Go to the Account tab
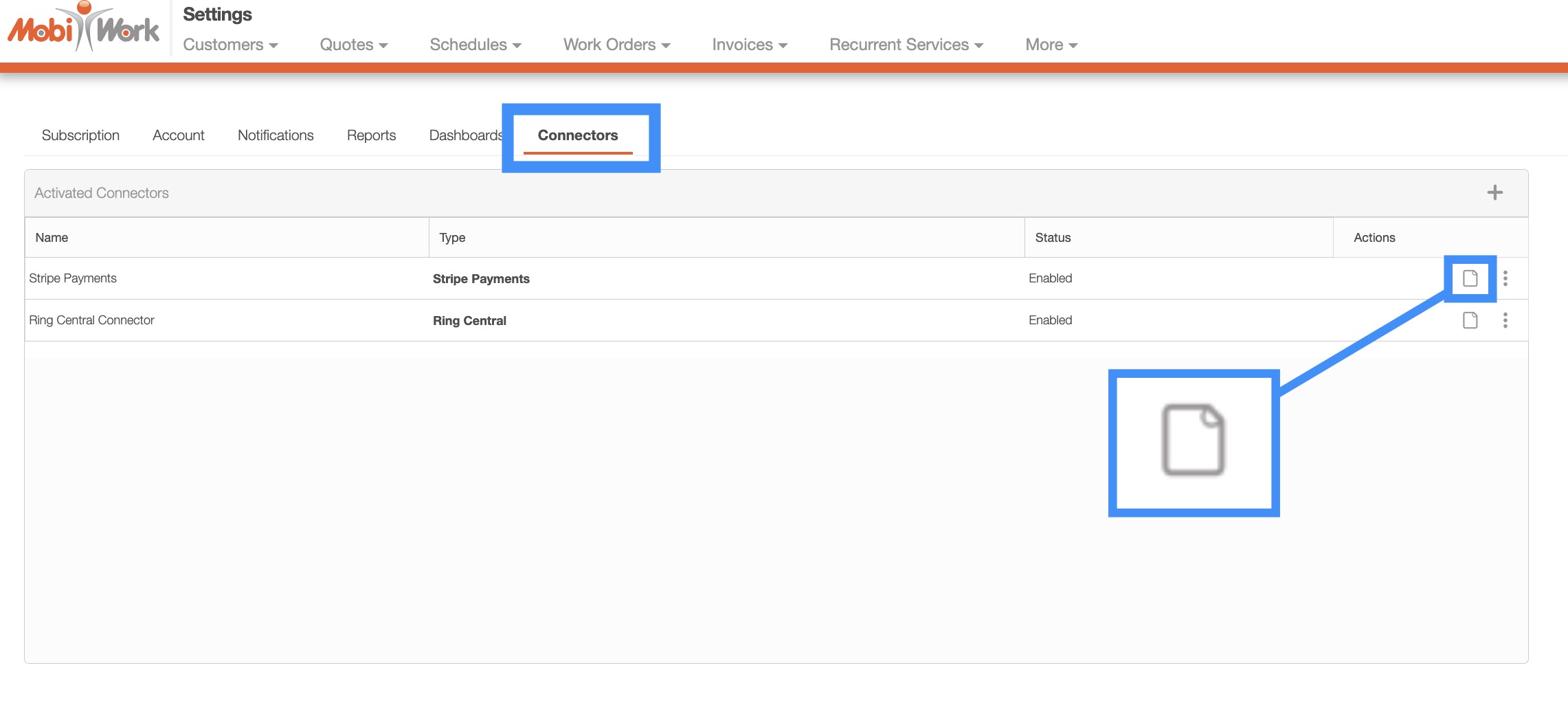Image resolution: width=1568 pixels, height=705 pixels. [179, 135]
